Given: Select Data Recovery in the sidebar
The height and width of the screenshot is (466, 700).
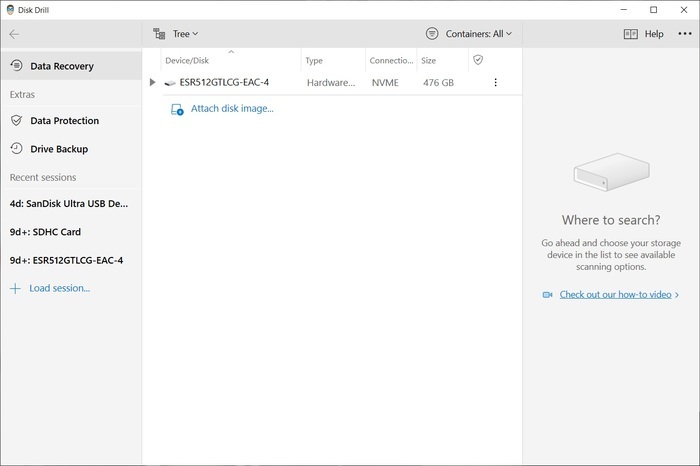Looking at the screenshot, I should point(71,66).
